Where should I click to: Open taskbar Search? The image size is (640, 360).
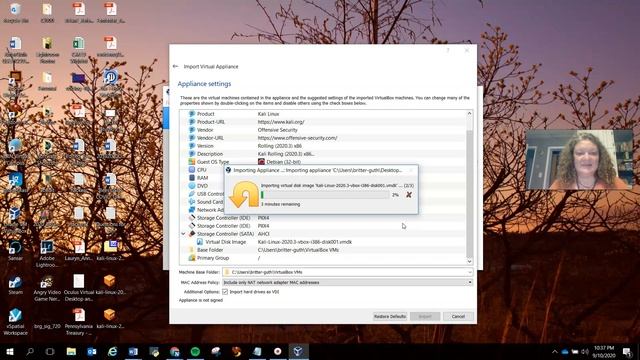[30, 351]
